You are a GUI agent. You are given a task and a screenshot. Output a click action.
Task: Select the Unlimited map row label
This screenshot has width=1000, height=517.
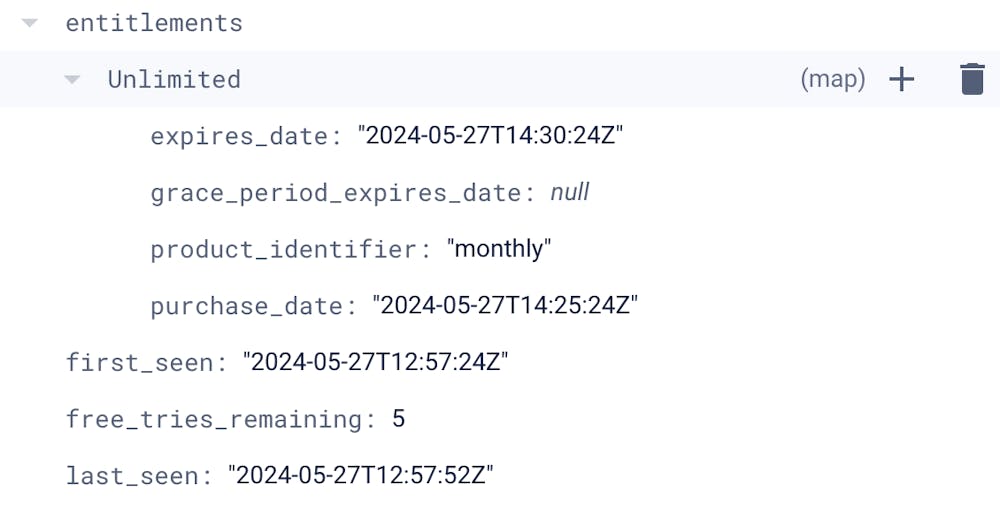click(x=174, y=79)
